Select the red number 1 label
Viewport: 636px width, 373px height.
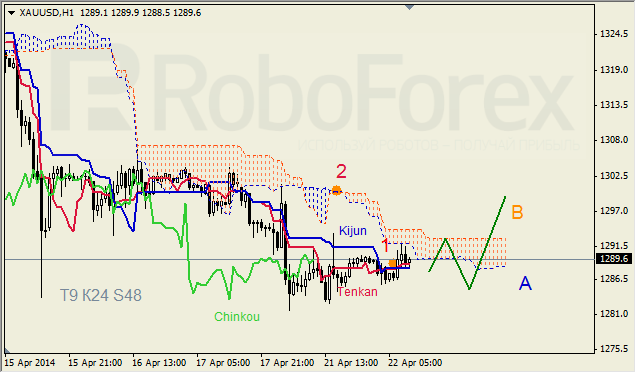[386, 246]
